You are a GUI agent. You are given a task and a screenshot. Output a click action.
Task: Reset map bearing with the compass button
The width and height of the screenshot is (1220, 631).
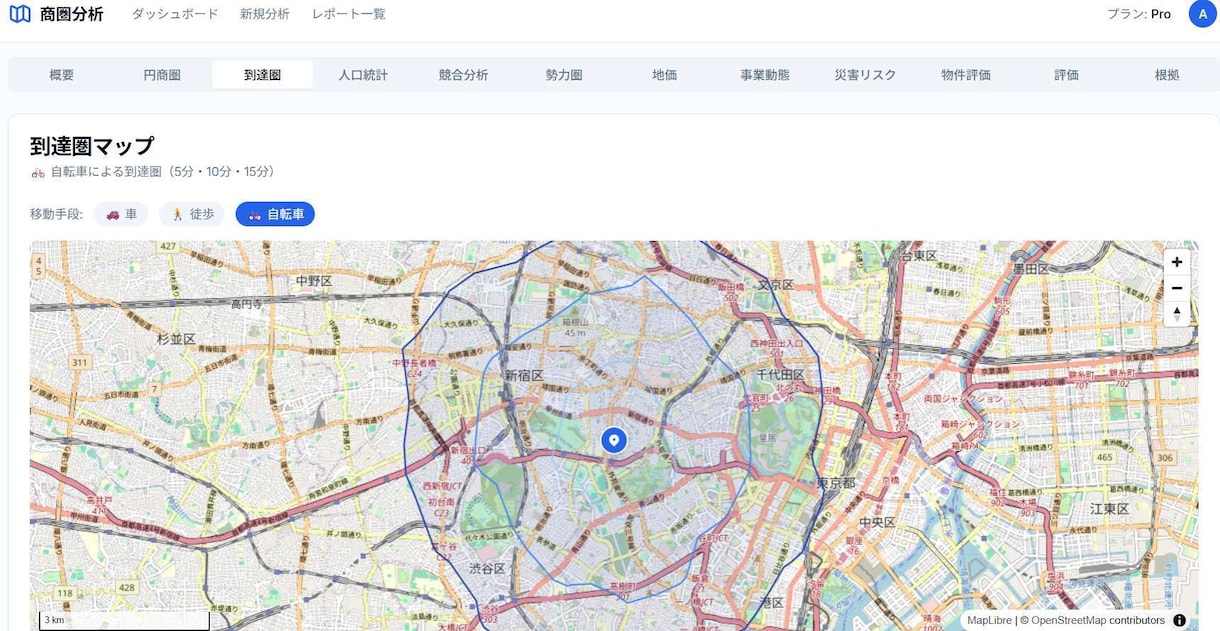[x=1177, y=314]
